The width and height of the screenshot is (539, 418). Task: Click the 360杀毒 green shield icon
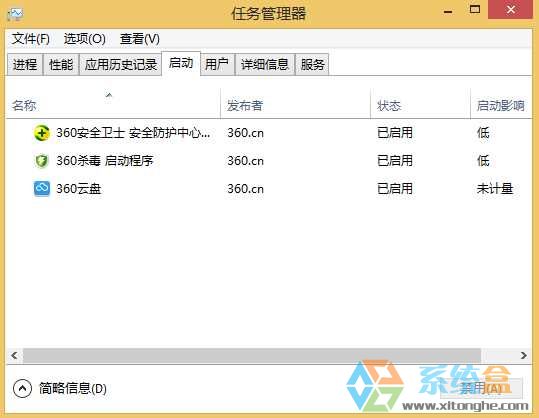[42, 161]
